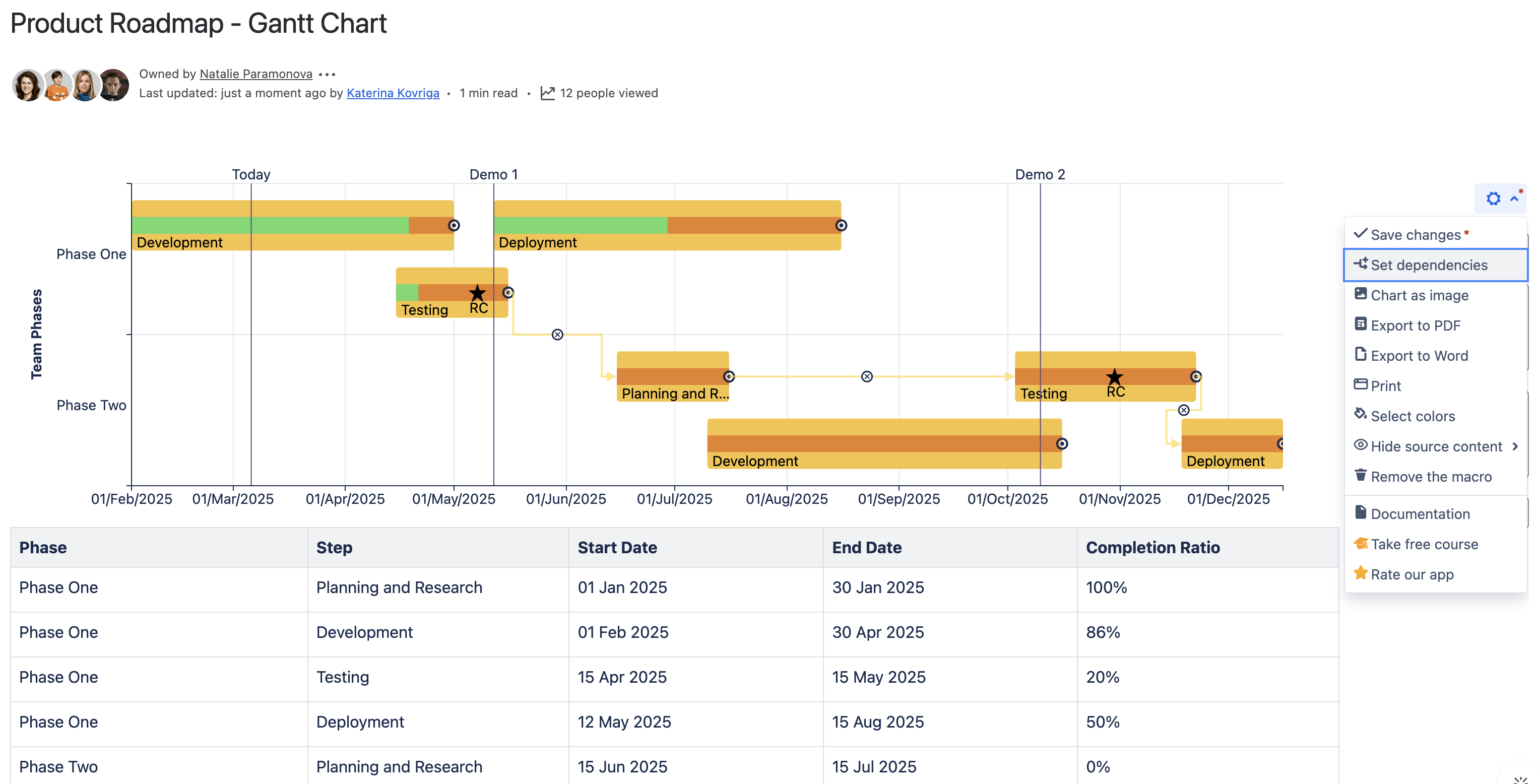Open Katerina Kovriga profile link

pyautogui.click(x=393, y=93)
